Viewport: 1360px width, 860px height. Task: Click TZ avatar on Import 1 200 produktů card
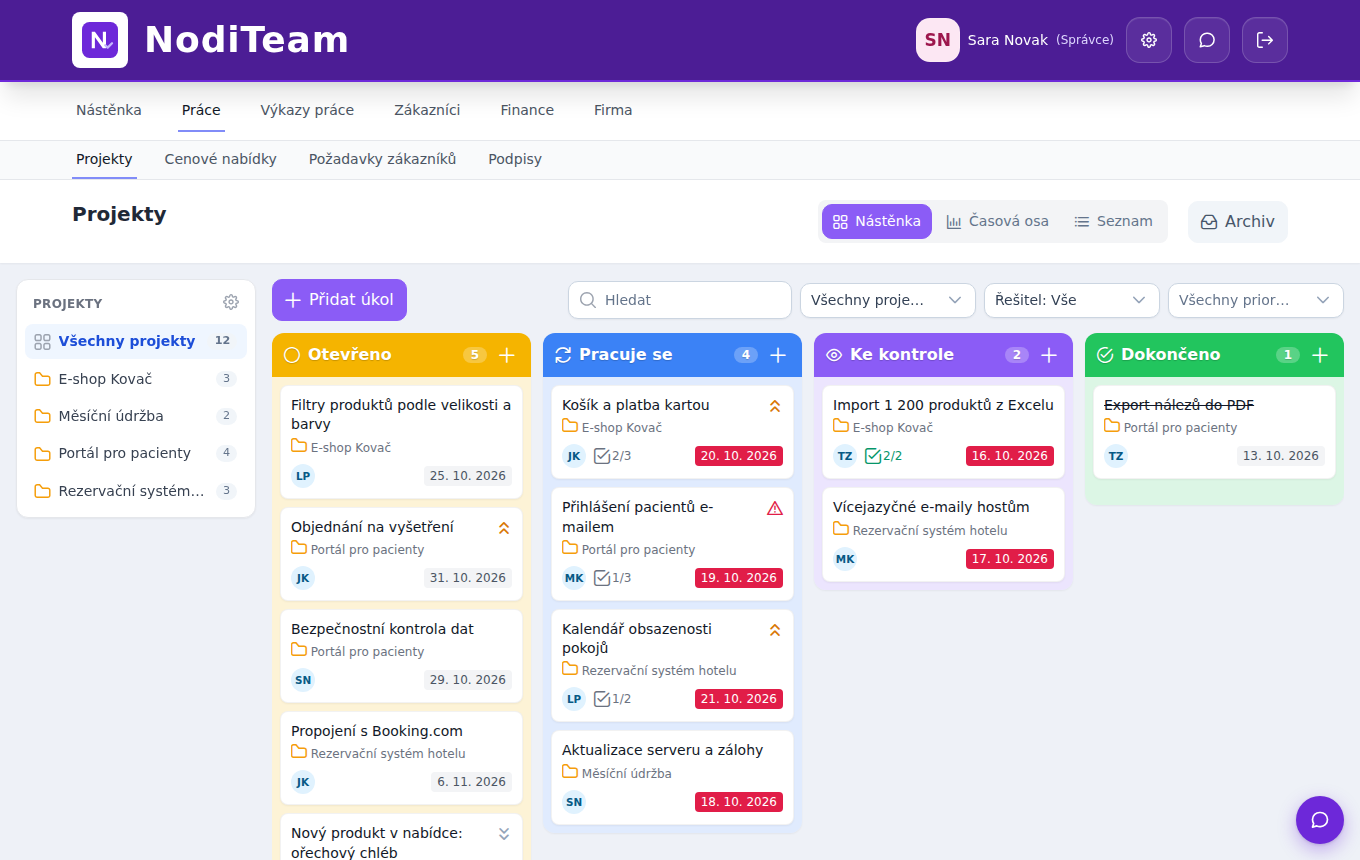pyautogui.click(x=845, y=456)
